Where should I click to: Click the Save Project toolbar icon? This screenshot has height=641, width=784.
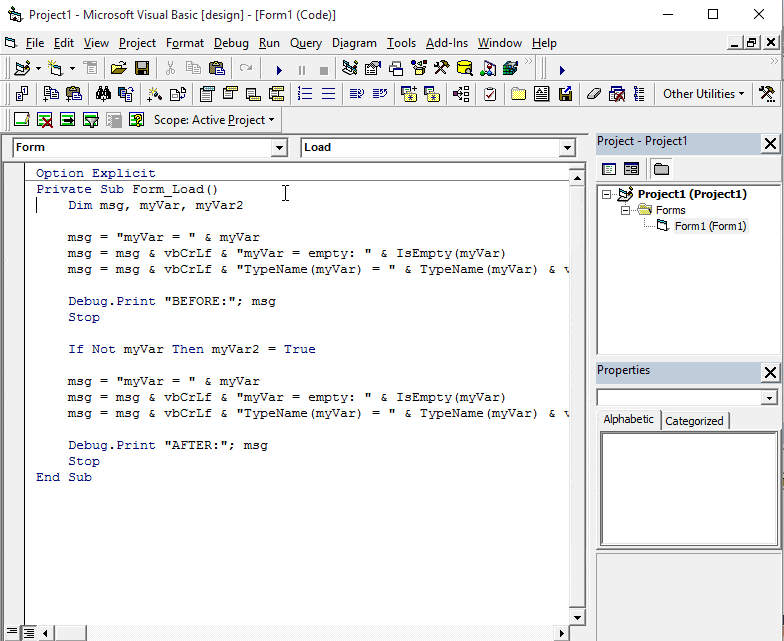tap(142, 69)
